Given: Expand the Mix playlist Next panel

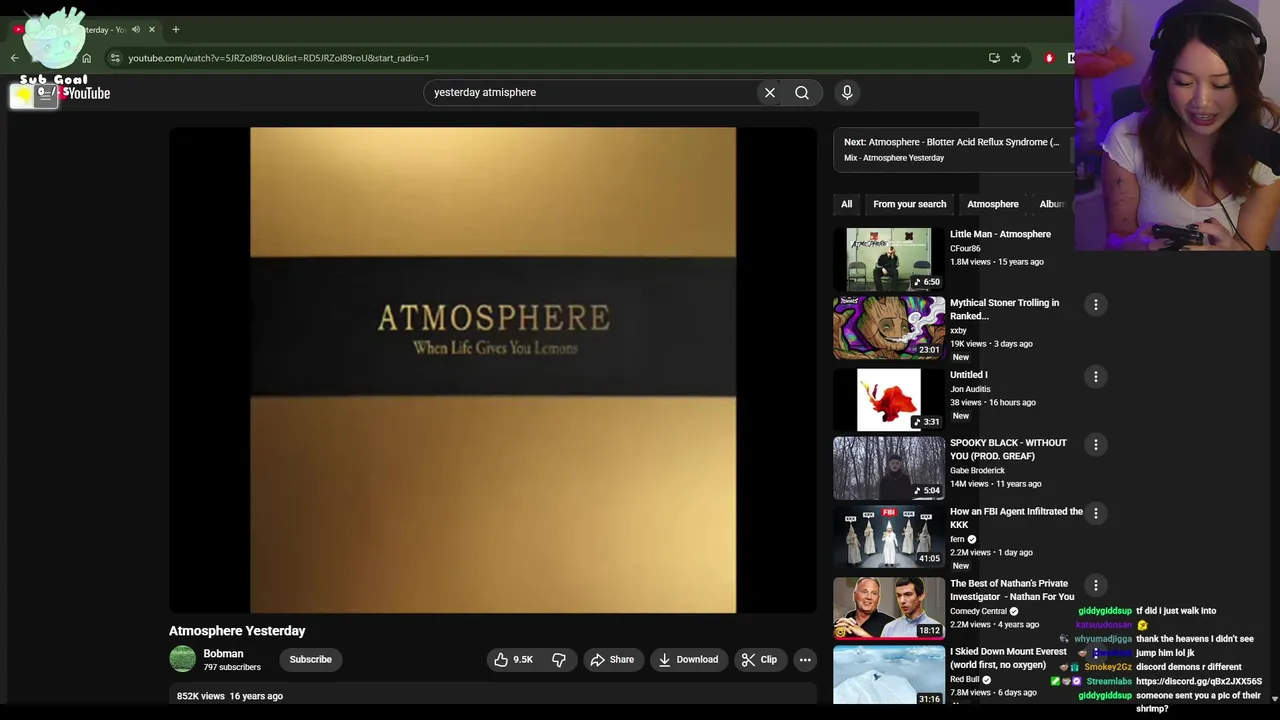Looking at the screenshot, I should pyautogui.click(x=953, y=149).
